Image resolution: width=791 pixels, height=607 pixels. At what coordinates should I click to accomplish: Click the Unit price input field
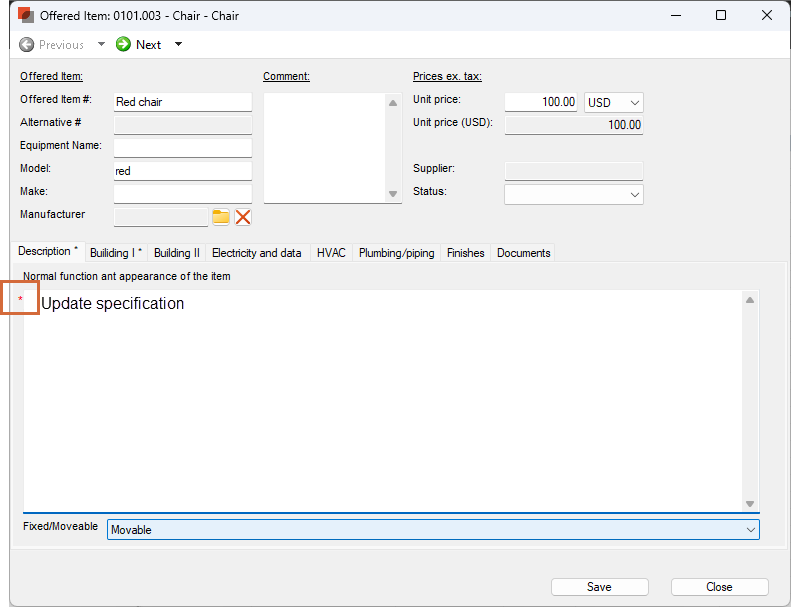(x=541, y=102)
